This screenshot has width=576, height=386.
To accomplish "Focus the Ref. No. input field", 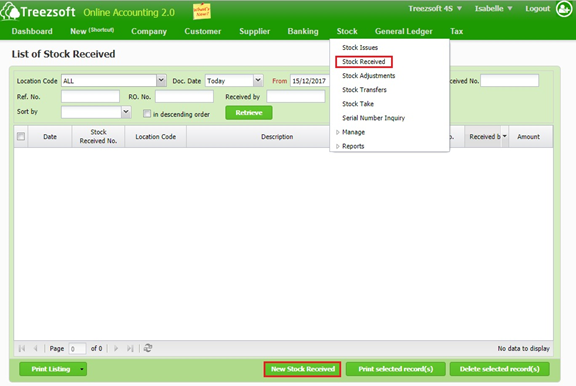I will (90, 97).
